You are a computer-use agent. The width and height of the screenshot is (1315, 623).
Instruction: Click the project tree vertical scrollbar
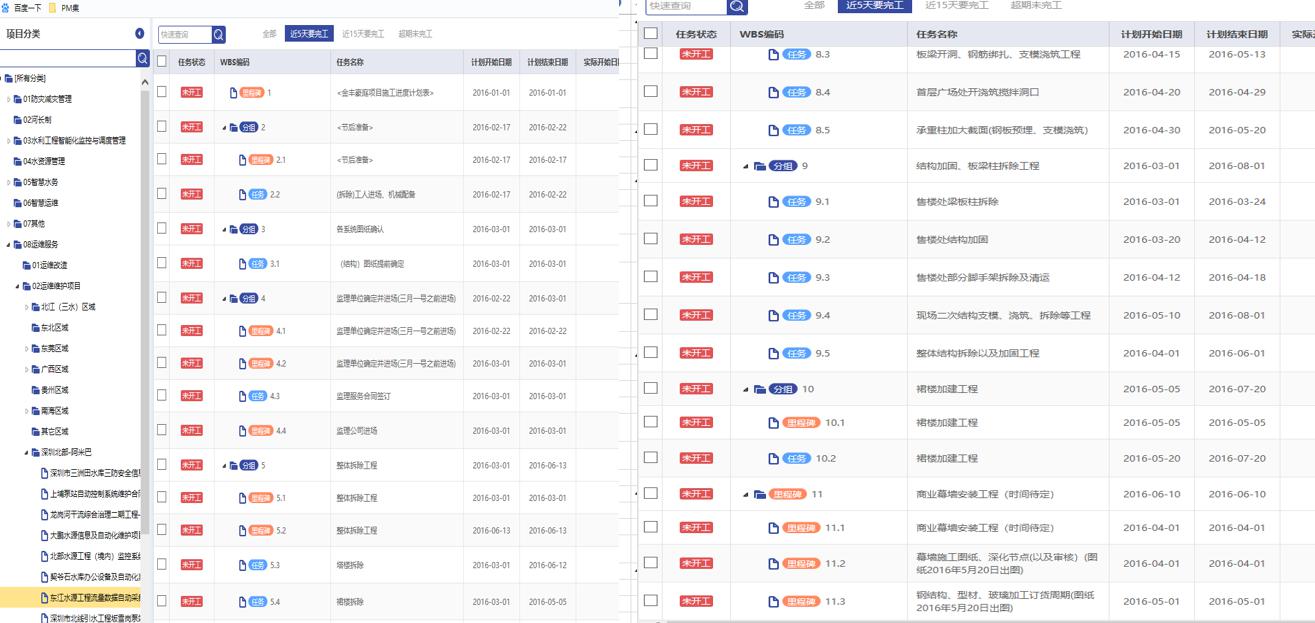tap(145, 300)
